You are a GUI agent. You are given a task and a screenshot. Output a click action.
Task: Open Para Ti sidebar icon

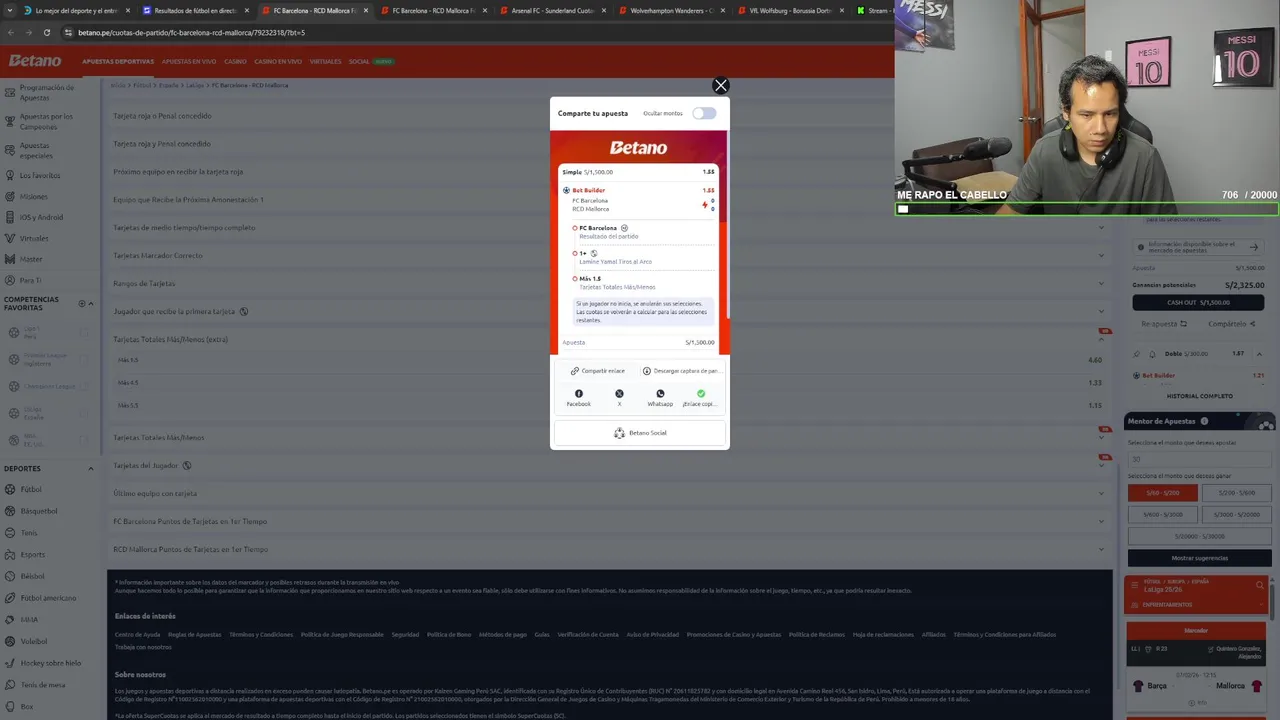coord(9,280)
